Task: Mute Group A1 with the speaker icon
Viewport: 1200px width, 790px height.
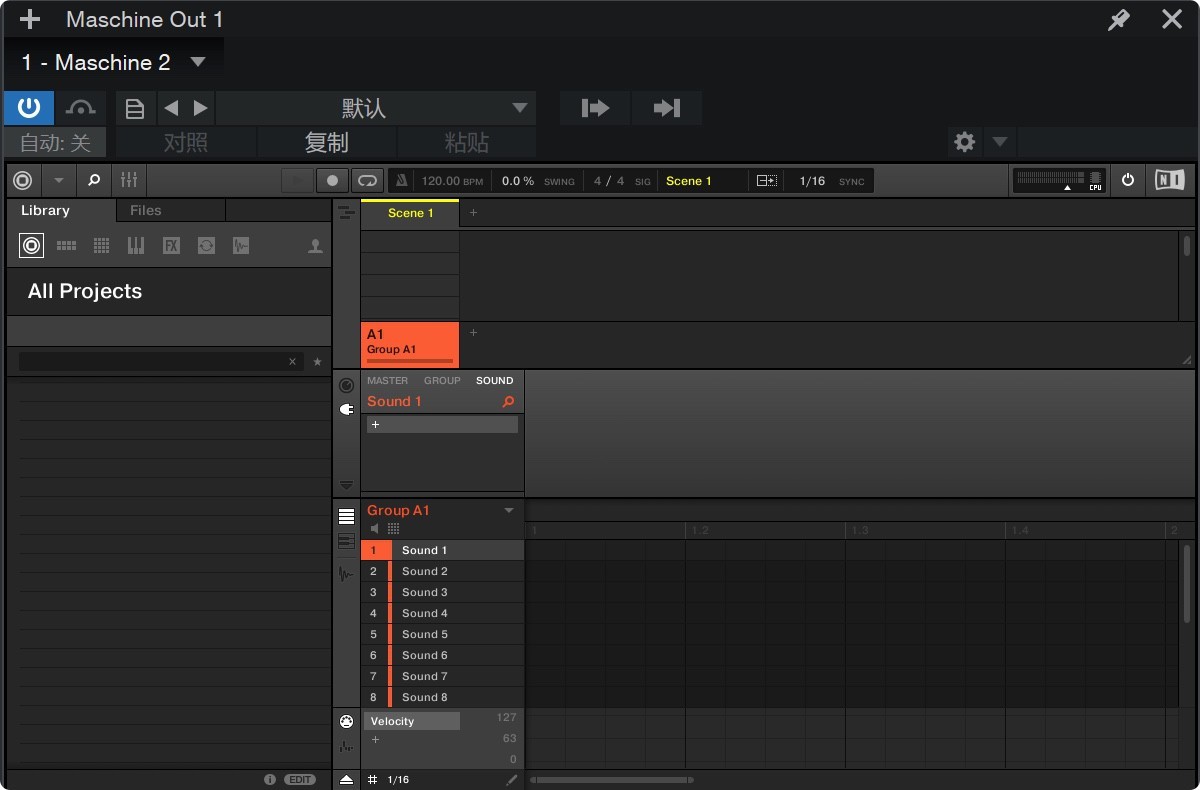Action: (375, 529)
